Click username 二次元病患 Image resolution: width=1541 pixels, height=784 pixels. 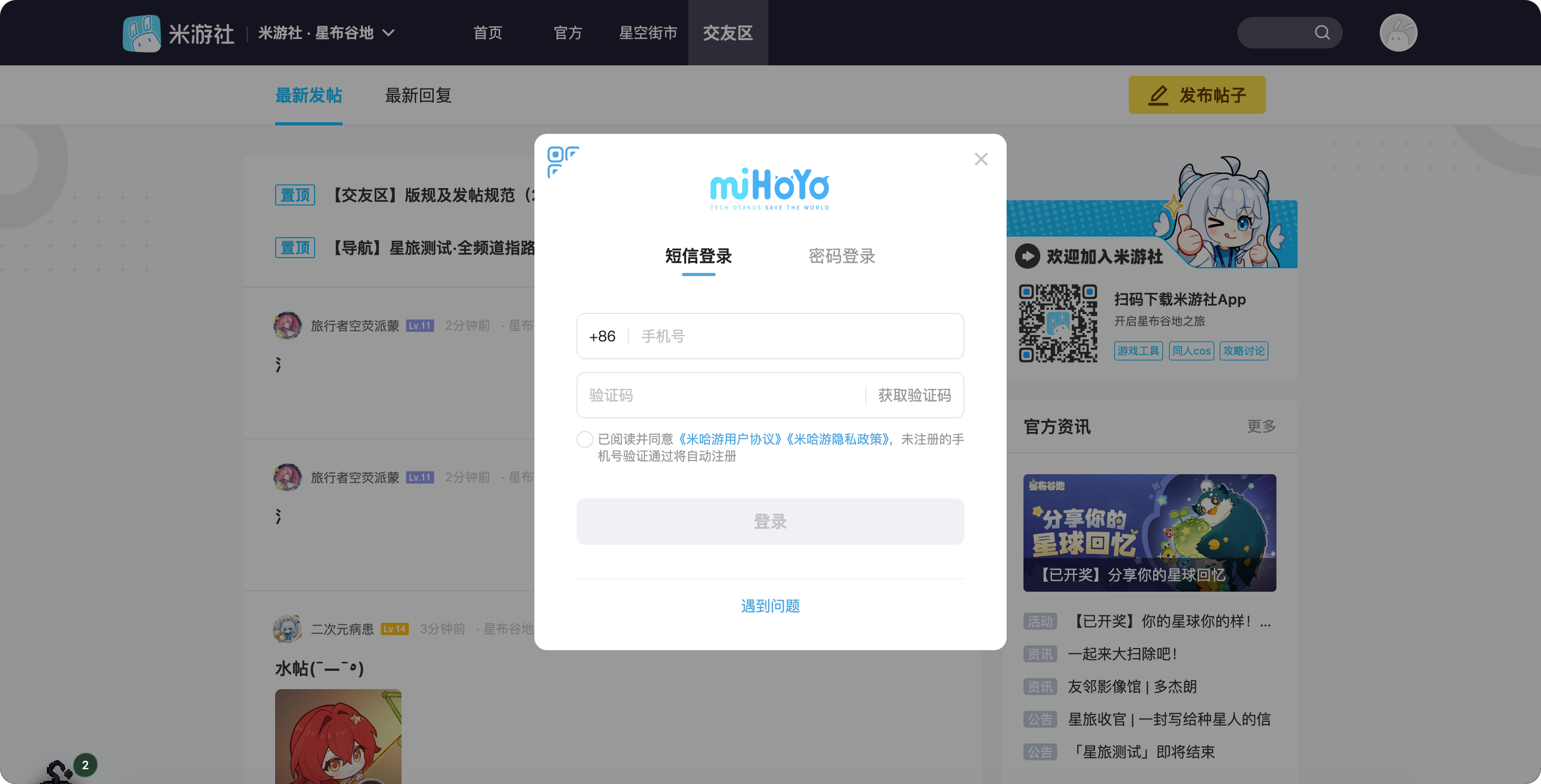[342, 629]
